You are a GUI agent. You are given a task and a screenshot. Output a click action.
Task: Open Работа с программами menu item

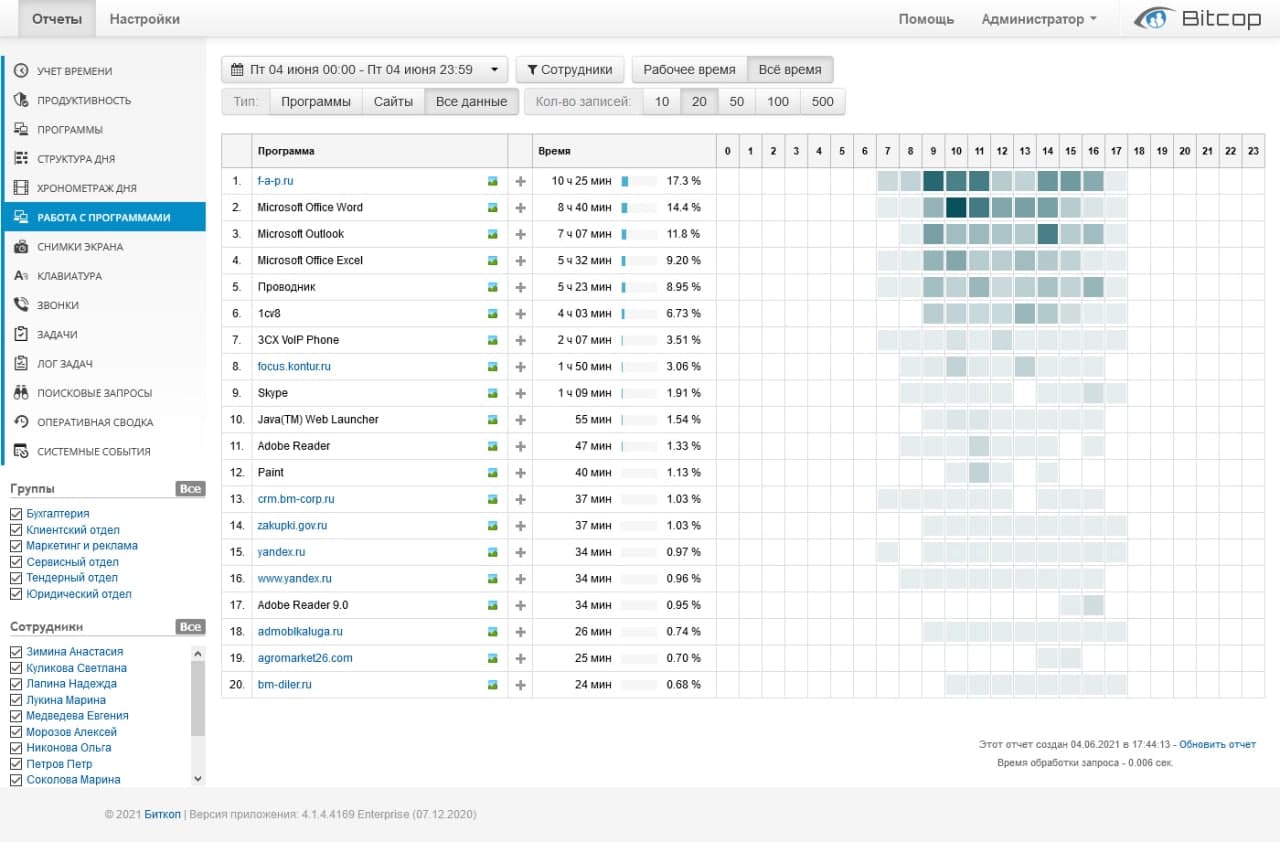[104, 217]
